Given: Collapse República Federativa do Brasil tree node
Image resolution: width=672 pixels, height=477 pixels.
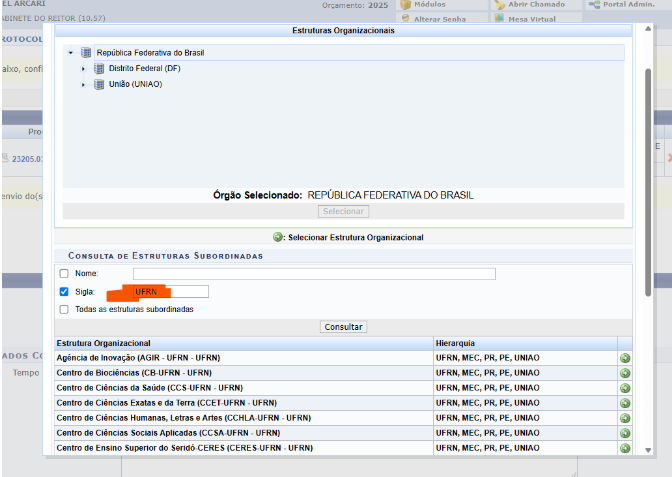Looking at the screenshot, I should coord(71,52).
